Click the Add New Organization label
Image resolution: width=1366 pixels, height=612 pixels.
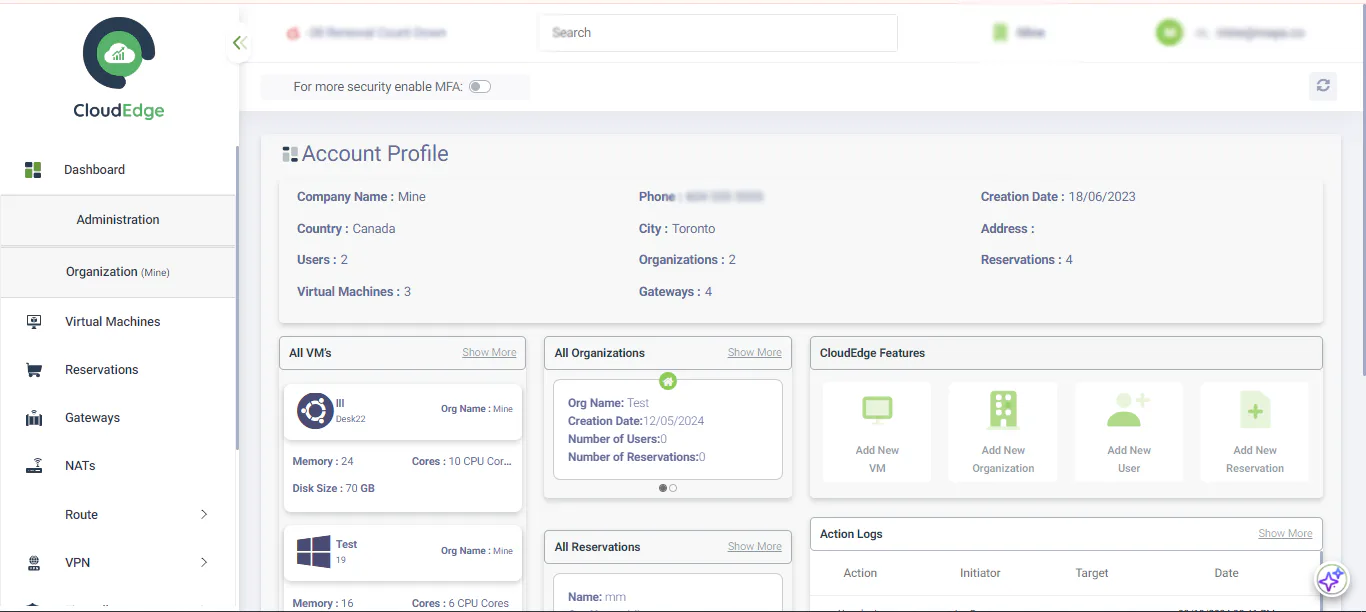(1003, 459)
